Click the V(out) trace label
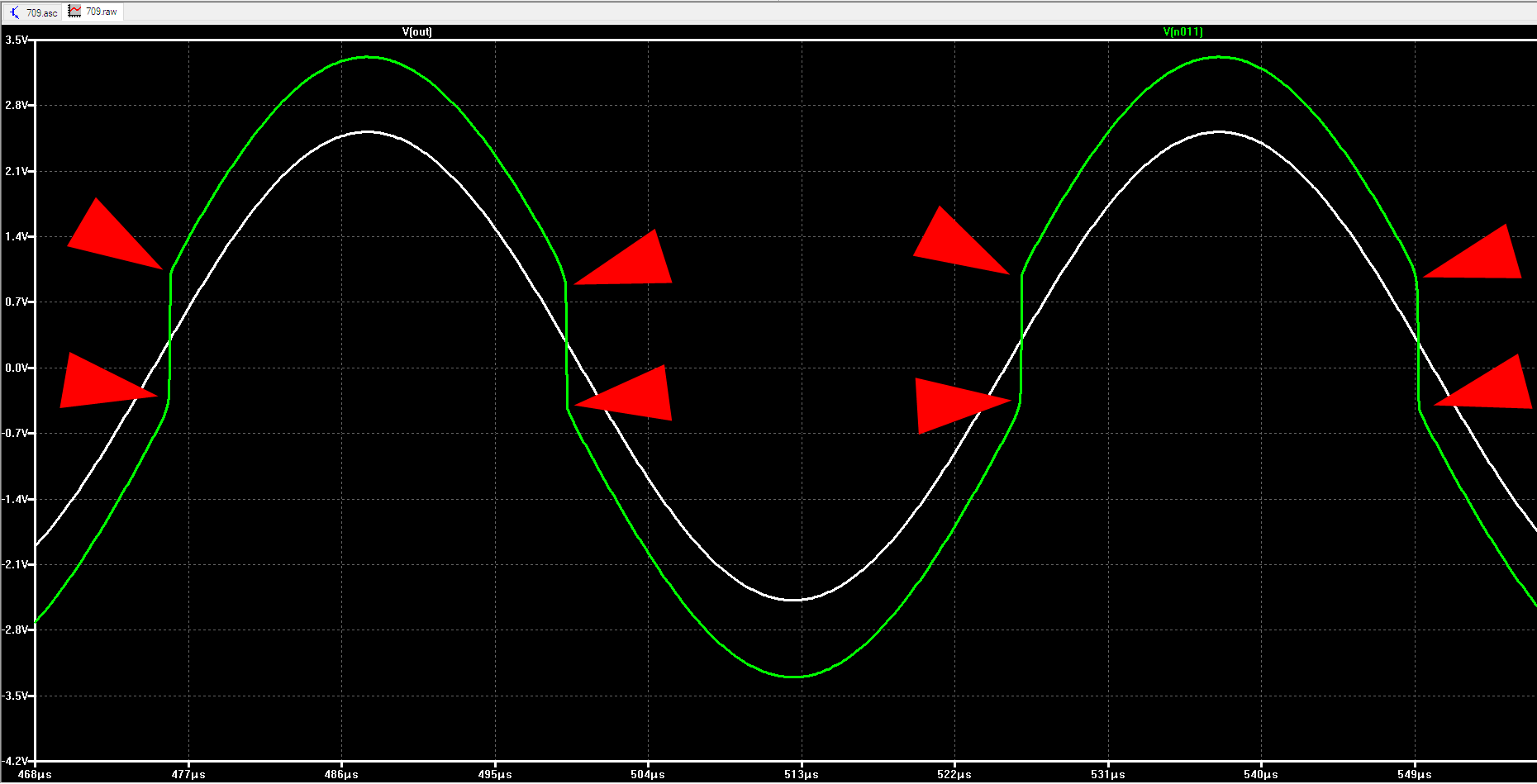1537x784 pixels. (417, 31)
